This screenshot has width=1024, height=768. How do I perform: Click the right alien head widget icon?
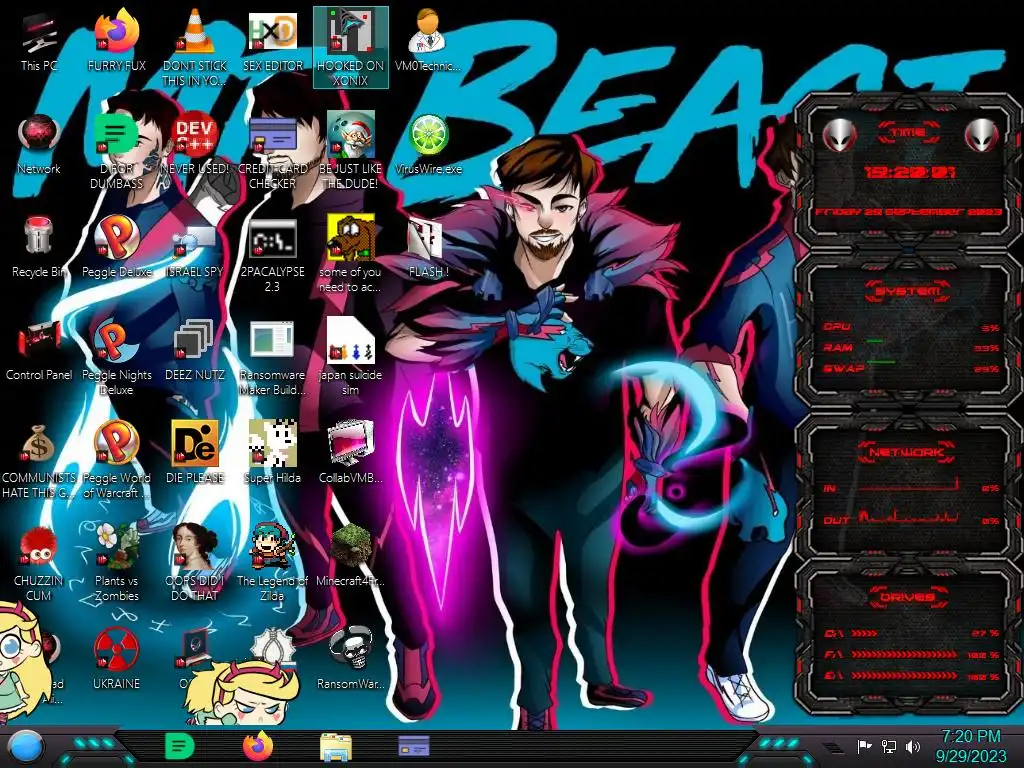[982, 135]
